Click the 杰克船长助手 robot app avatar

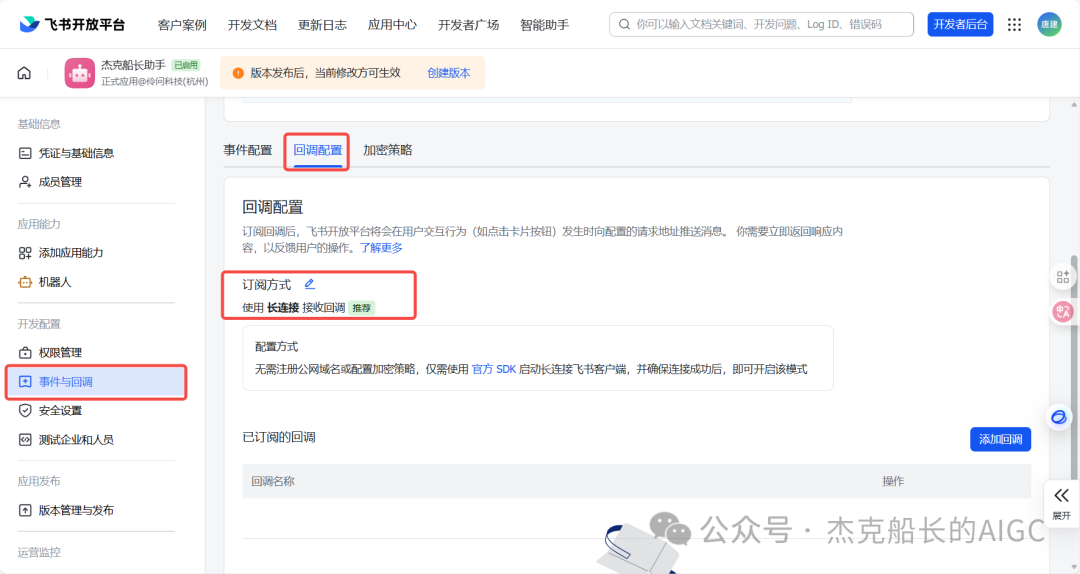[79, 73]
